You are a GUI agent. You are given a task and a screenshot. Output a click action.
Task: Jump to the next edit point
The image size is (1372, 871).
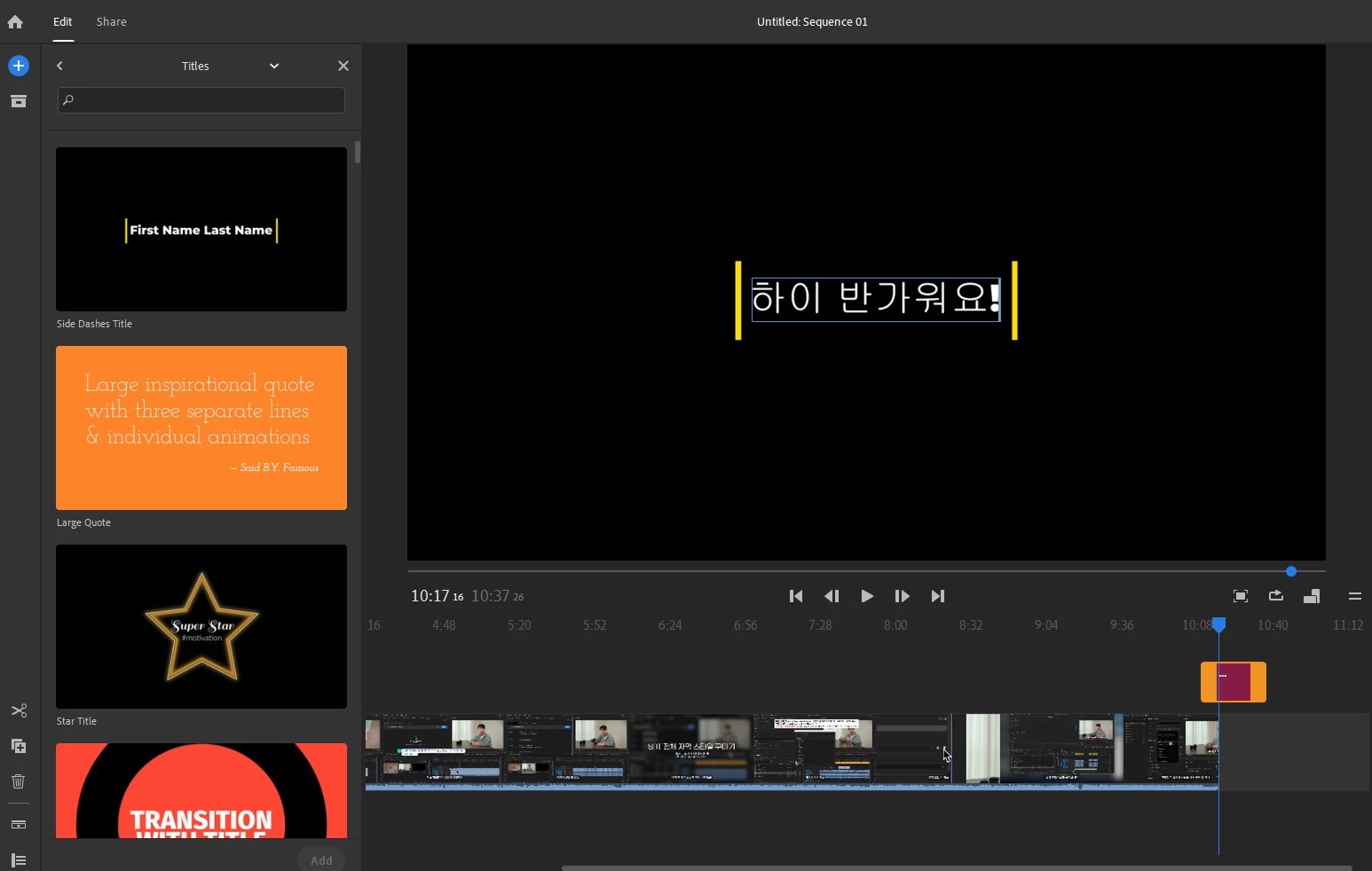pyautogui.click(x=938, y=596)
